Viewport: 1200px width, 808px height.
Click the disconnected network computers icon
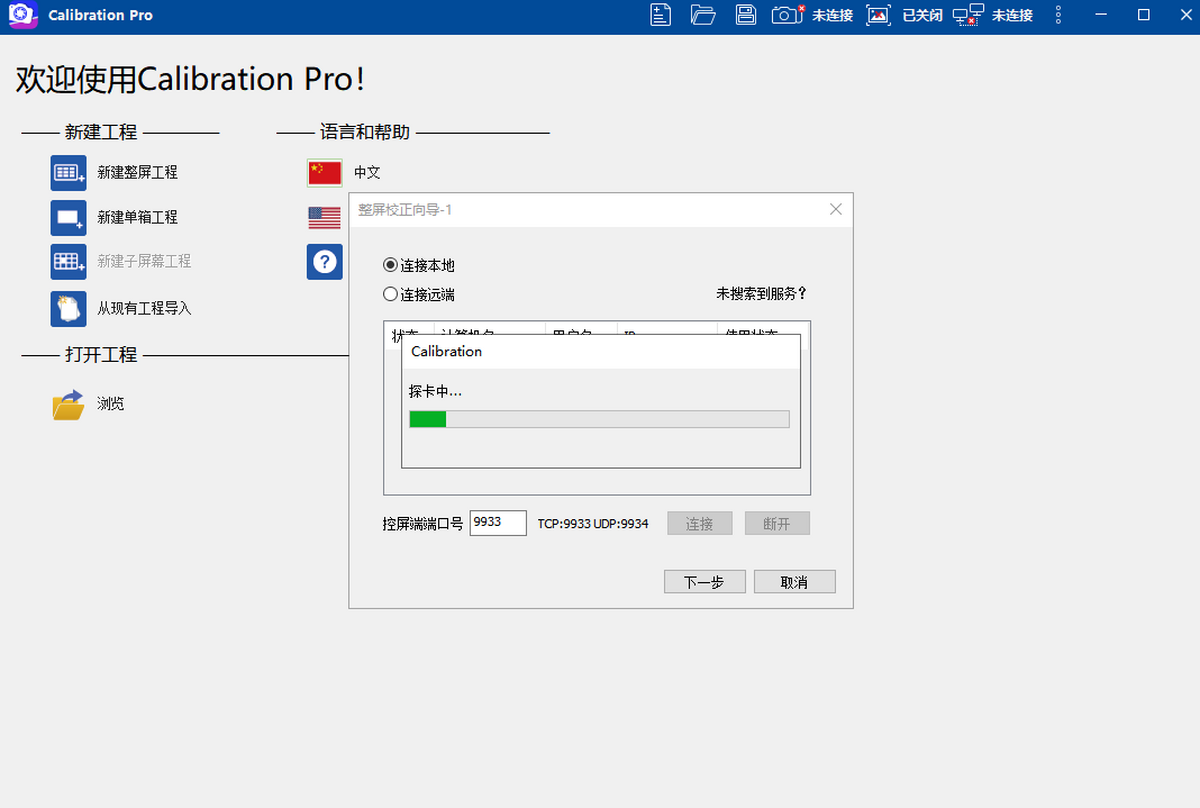pos(967,15)
